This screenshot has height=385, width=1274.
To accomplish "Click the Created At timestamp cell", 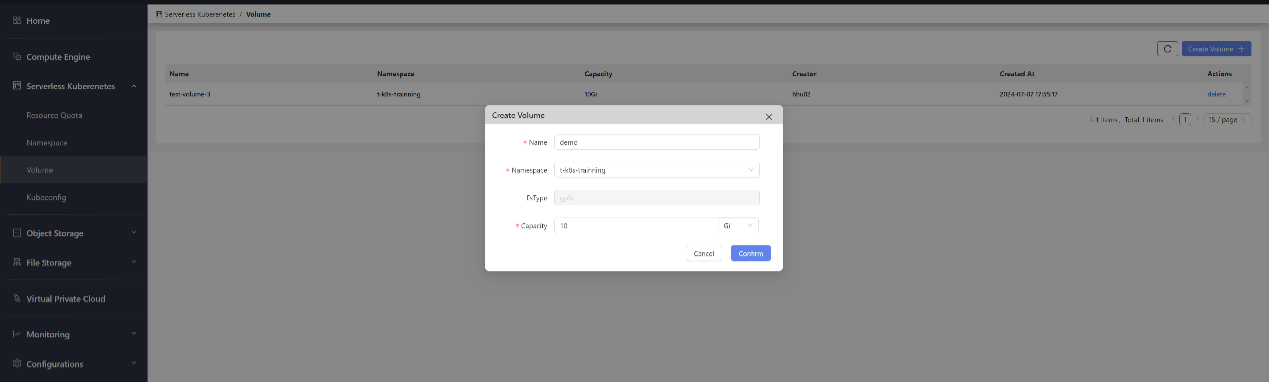I will [x=1029, y=94].
